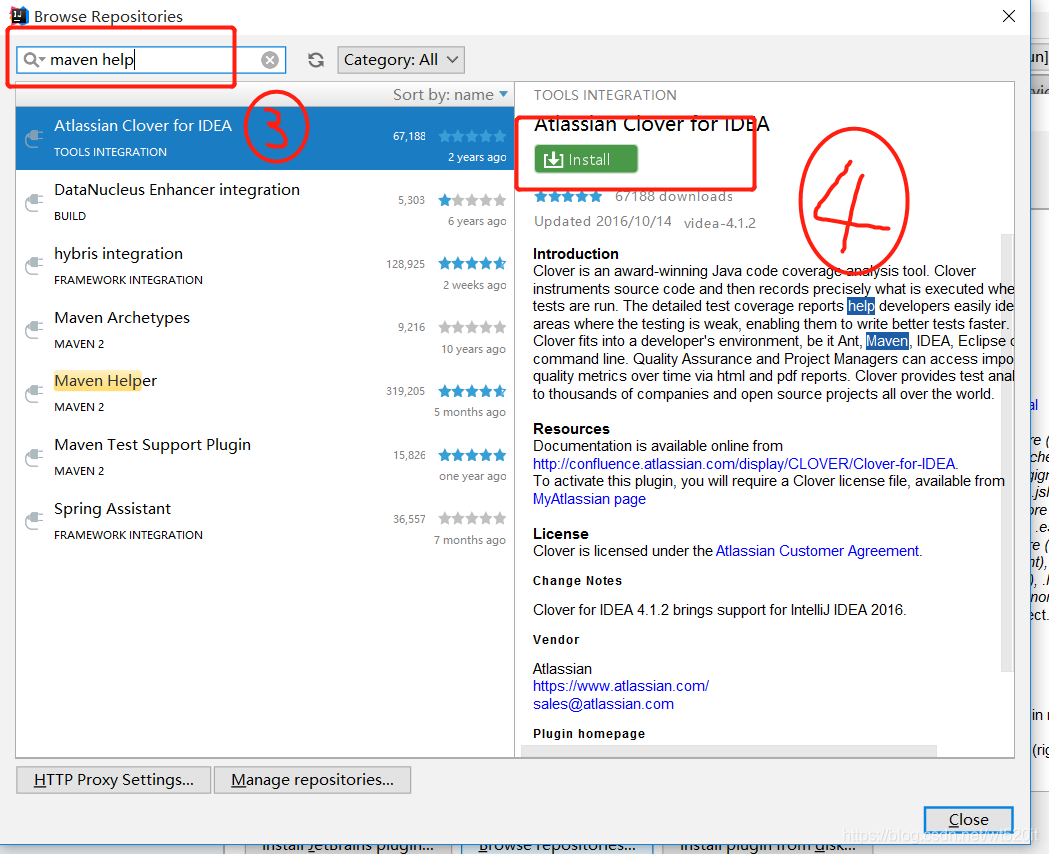Click star rating of DataNucleus Enhancer row
This screenshot has width=1049, height=854.
[472, 200]
